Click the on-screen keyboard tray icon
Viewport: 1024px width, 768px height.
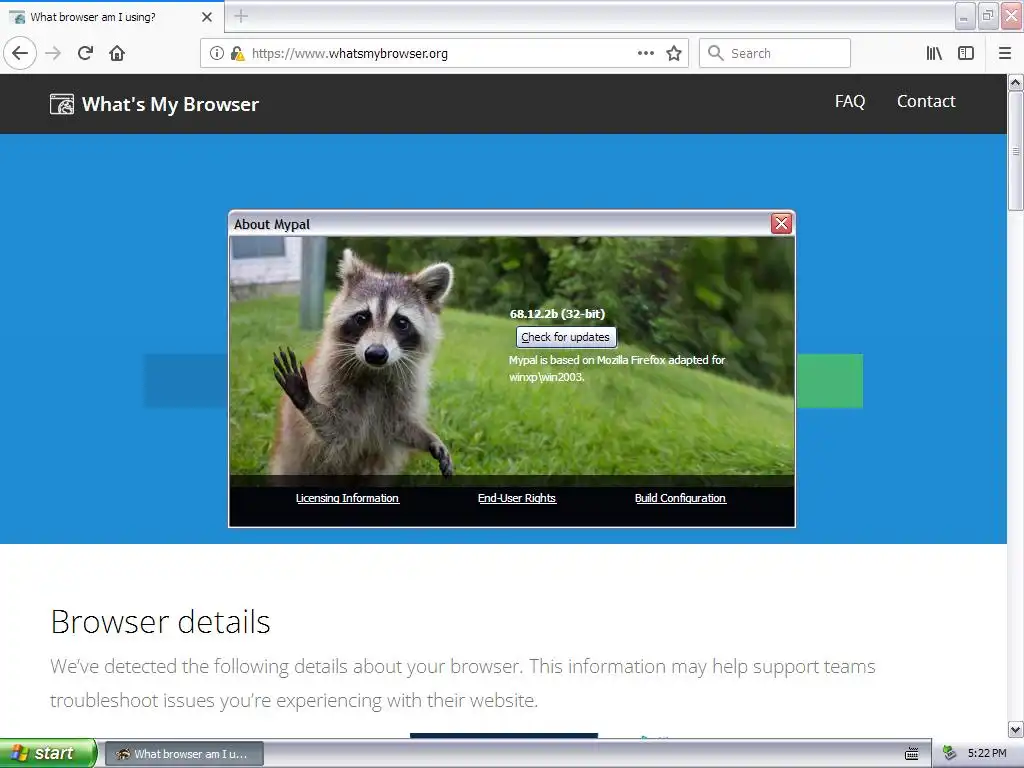912,754
